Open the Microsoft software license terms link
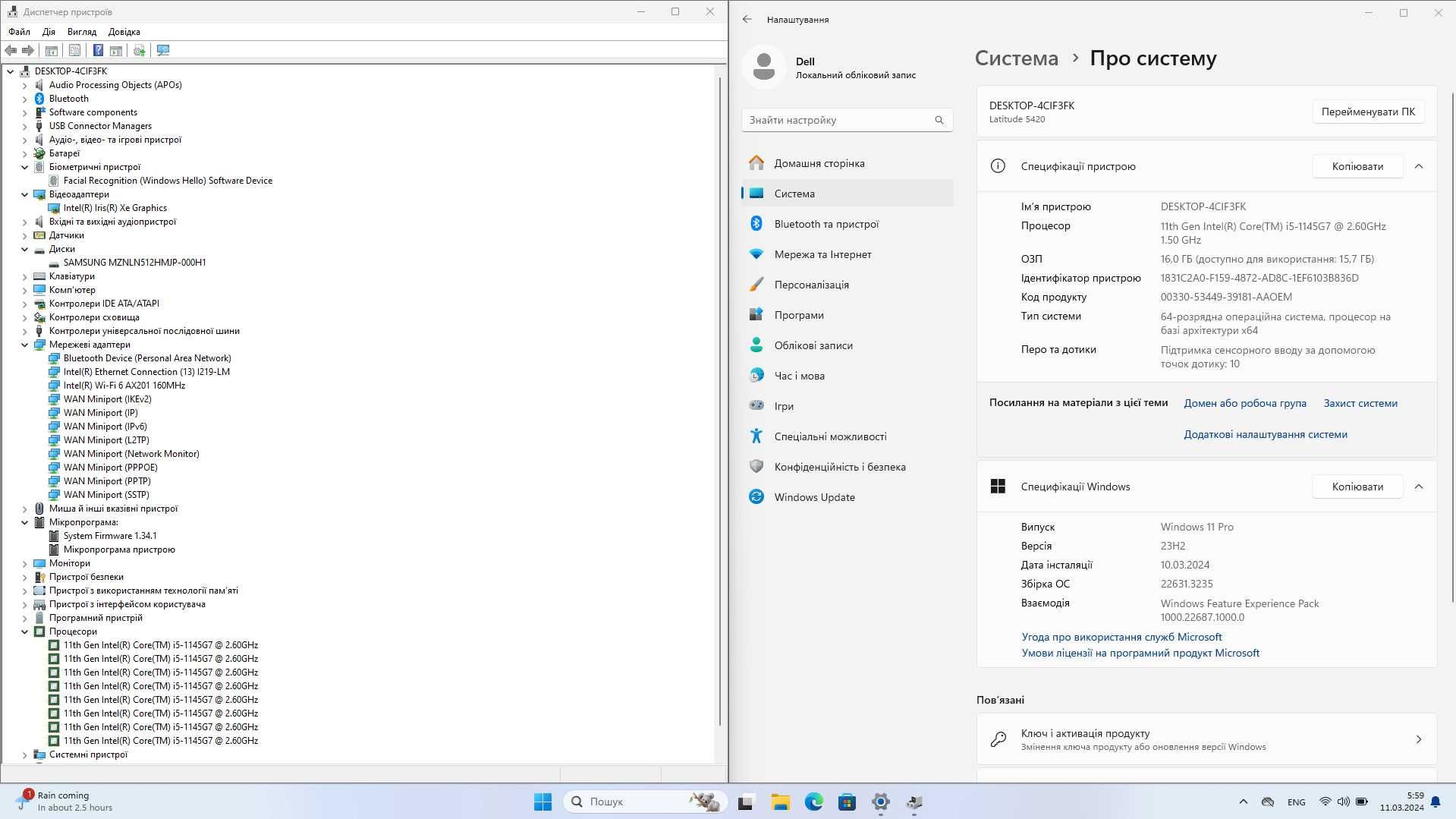 (1140, 653)
